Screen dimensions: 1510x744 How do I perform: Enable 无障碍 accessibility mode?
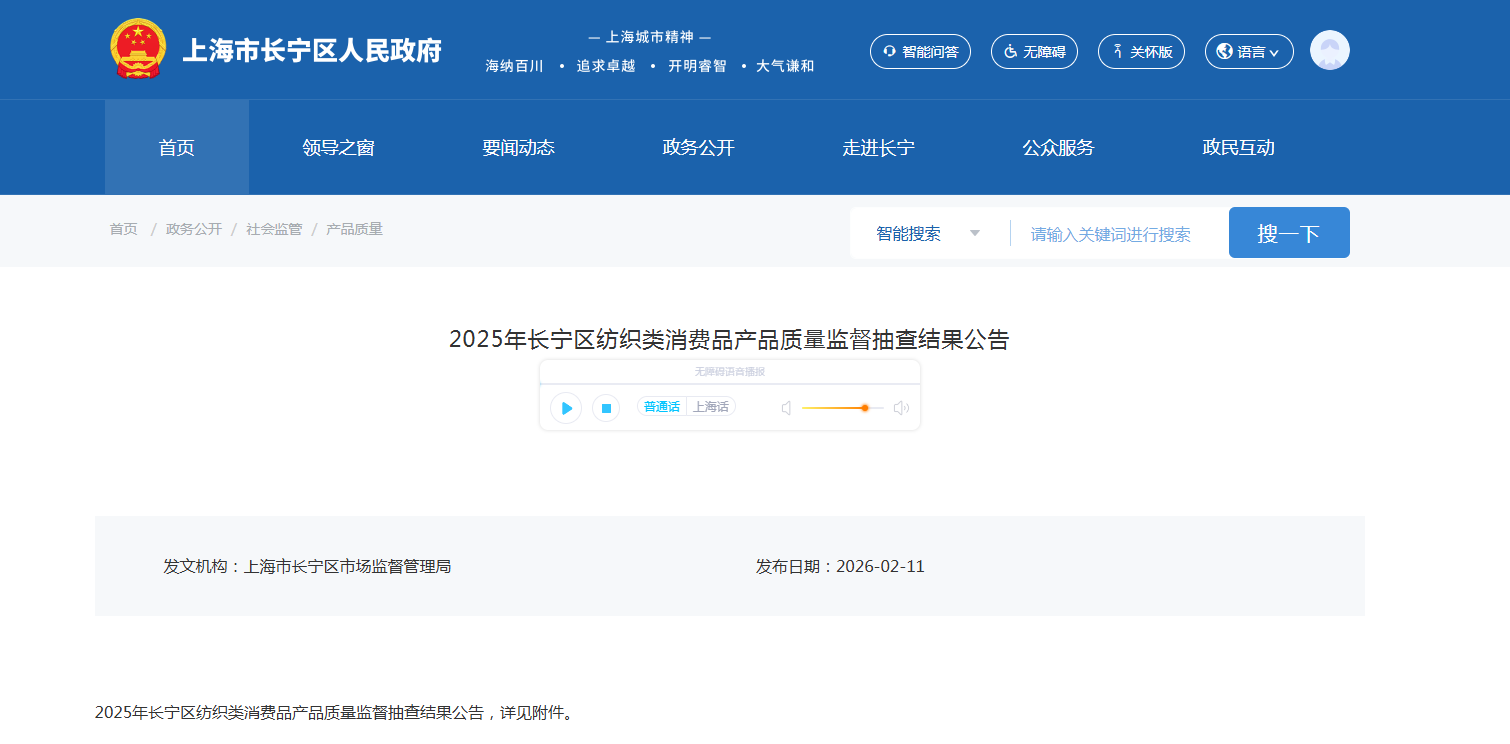1034,52
